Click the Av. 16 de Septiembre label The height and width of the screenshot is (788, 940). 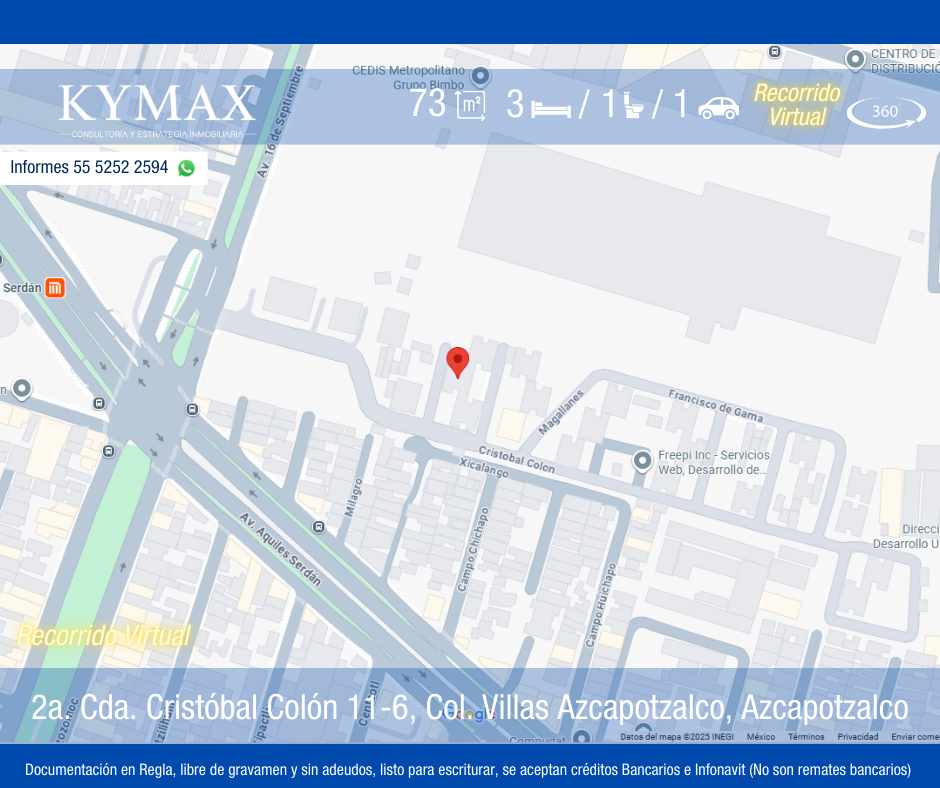[280, 122]
